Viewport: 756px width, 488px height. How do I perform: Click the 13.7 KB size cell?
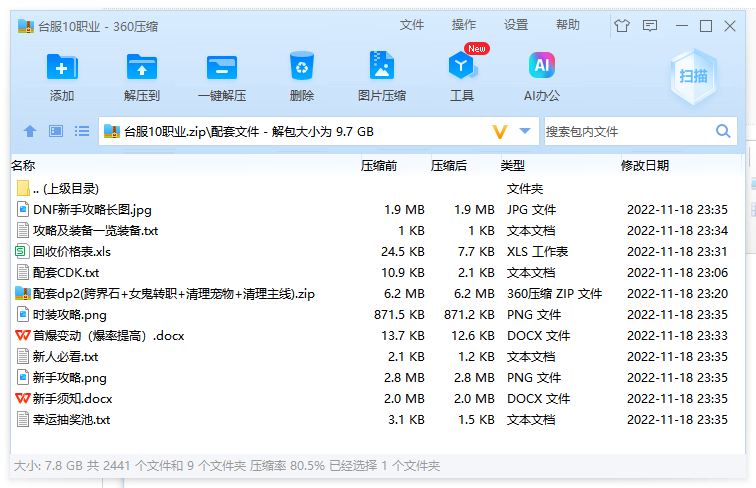[x=403, y=336]
